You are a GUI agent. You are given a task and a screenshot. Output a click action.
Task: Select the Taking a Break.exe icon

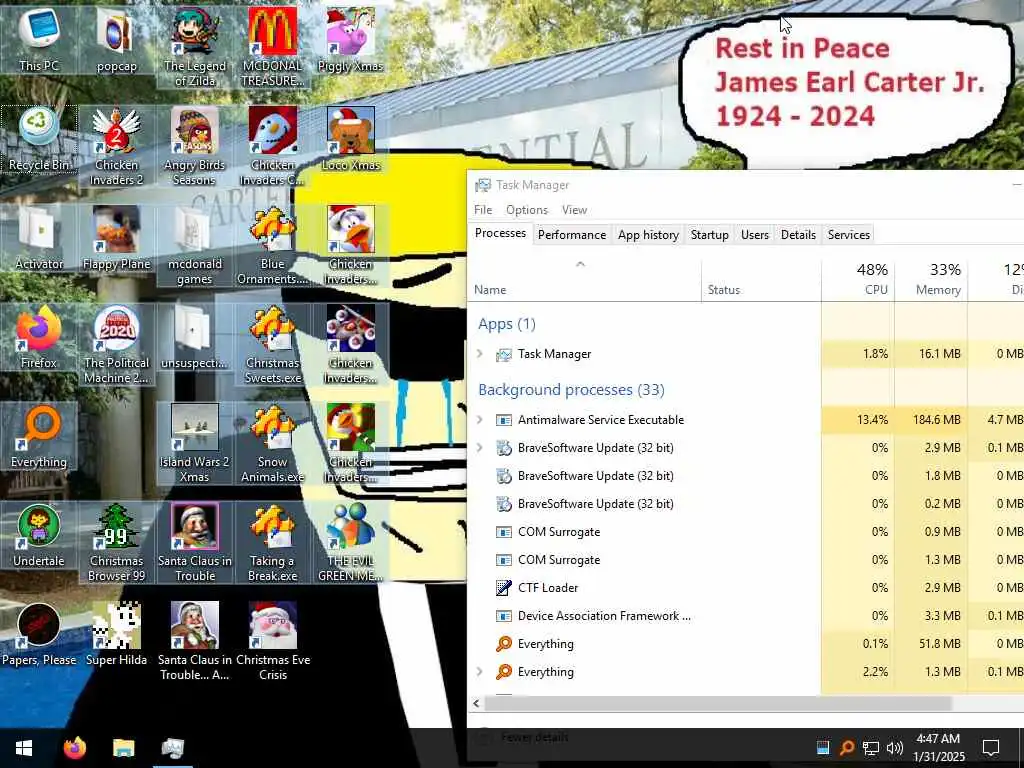272,543
